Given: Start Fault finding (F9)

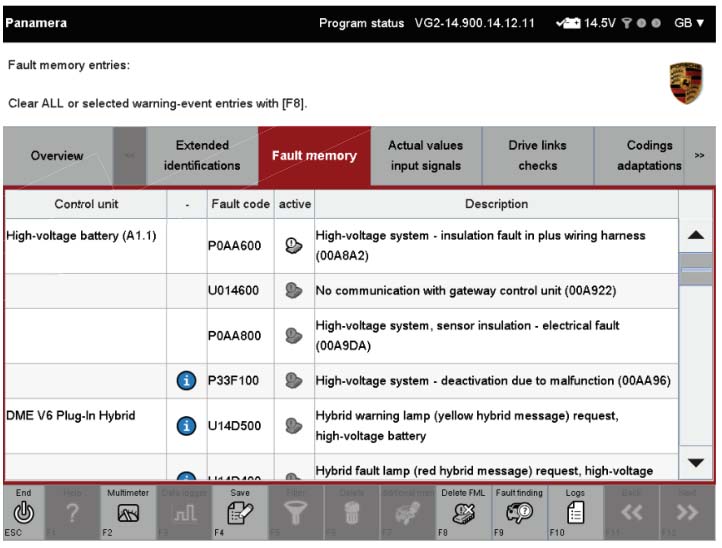Looking at the screenshot, I should point(519,513).
